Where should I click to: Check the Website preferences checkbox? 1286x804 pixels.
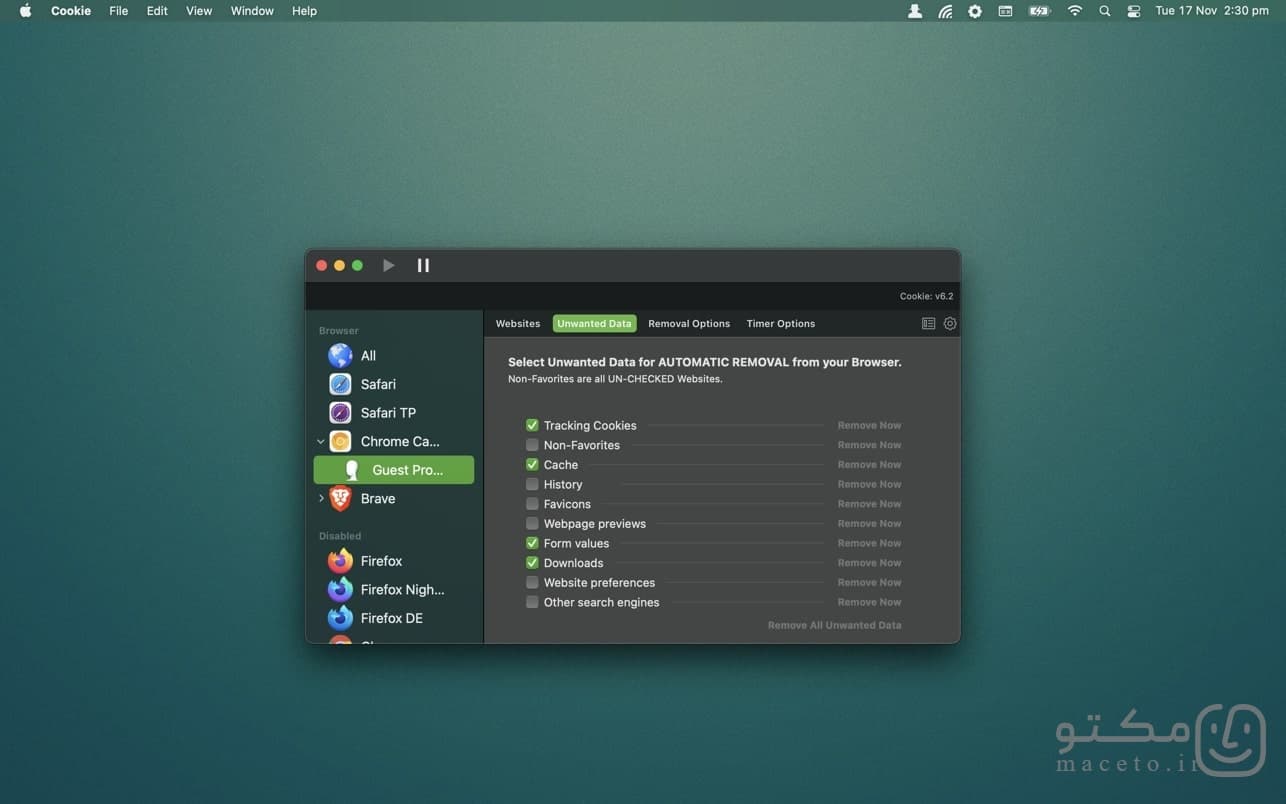(x=532, y=583)
